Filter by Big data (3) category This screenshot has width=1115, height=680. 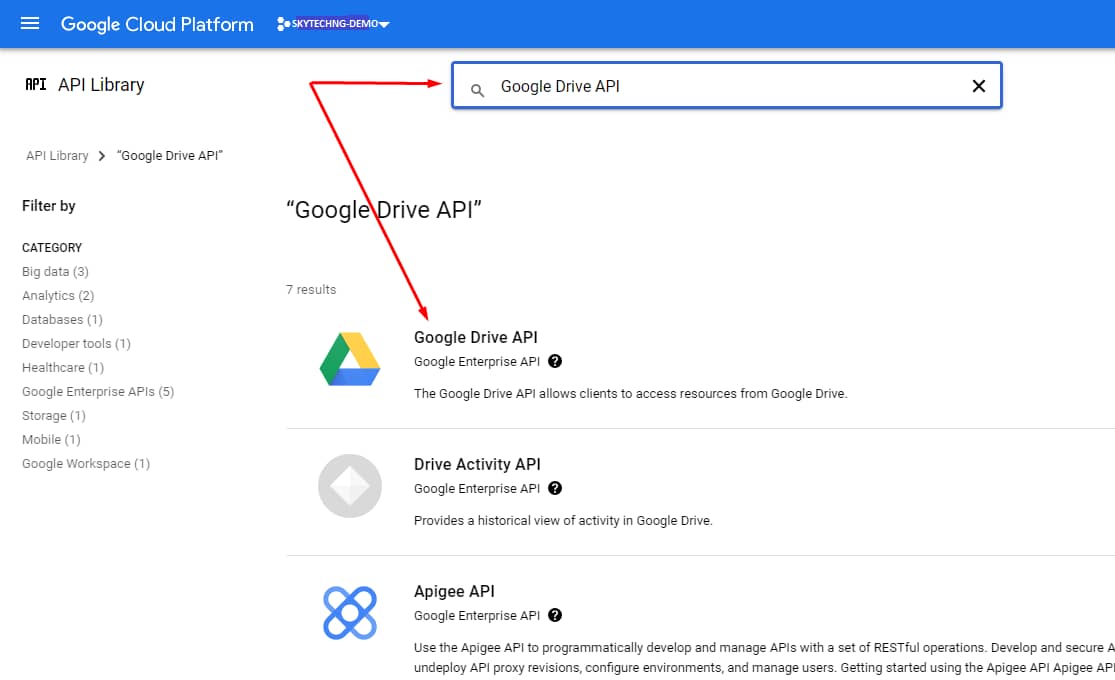coord(55,272)
